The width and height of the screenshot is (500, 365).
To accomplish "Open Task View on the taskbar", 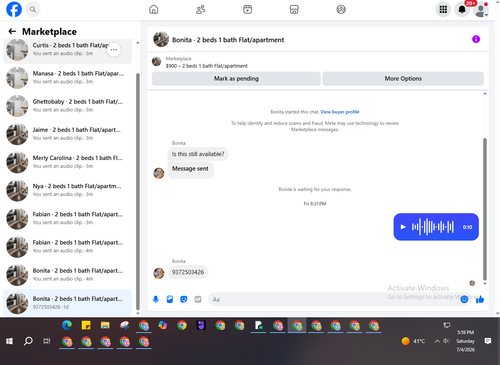I will click(47, 341).
